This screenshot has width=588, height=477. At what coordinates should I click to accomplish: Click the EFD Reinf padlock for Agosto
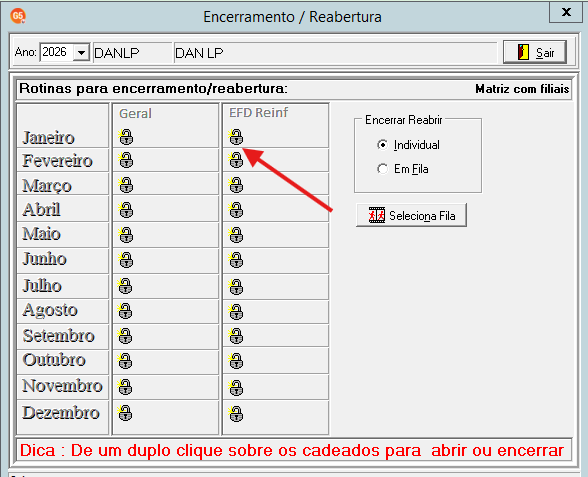click(236, 312)
